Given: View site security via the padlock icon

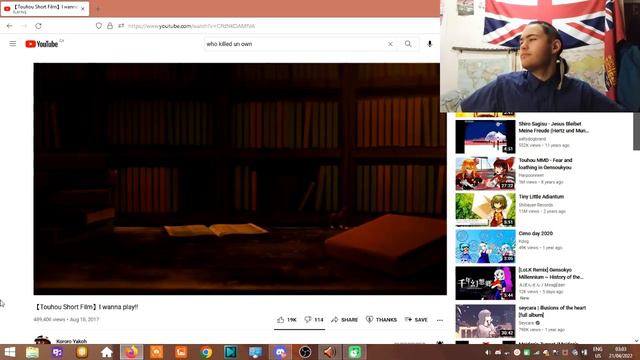Looking at the screenshot, I should [x=110, y=26].
